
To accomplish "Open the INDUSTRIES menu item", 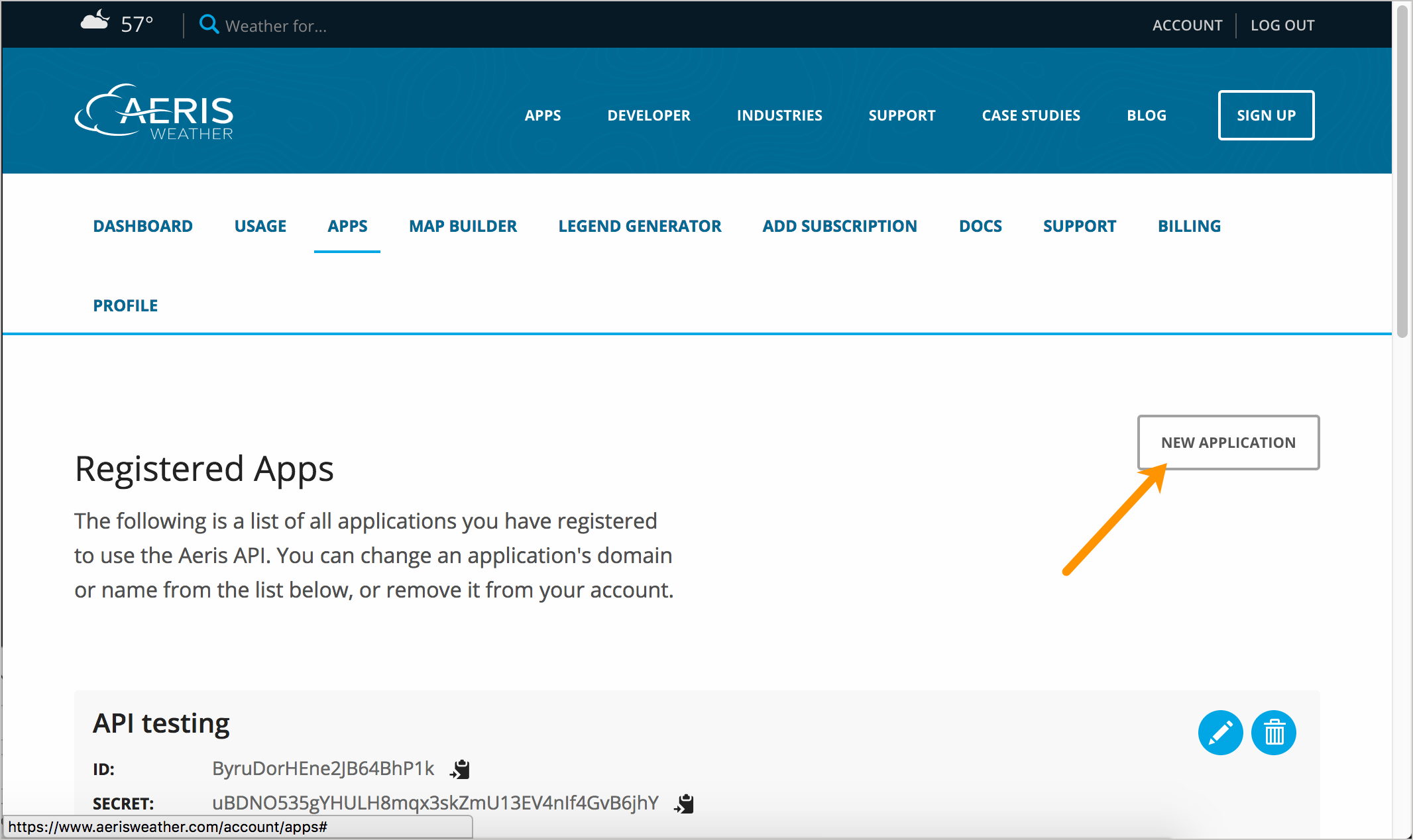I will click(x=779, y=115).
